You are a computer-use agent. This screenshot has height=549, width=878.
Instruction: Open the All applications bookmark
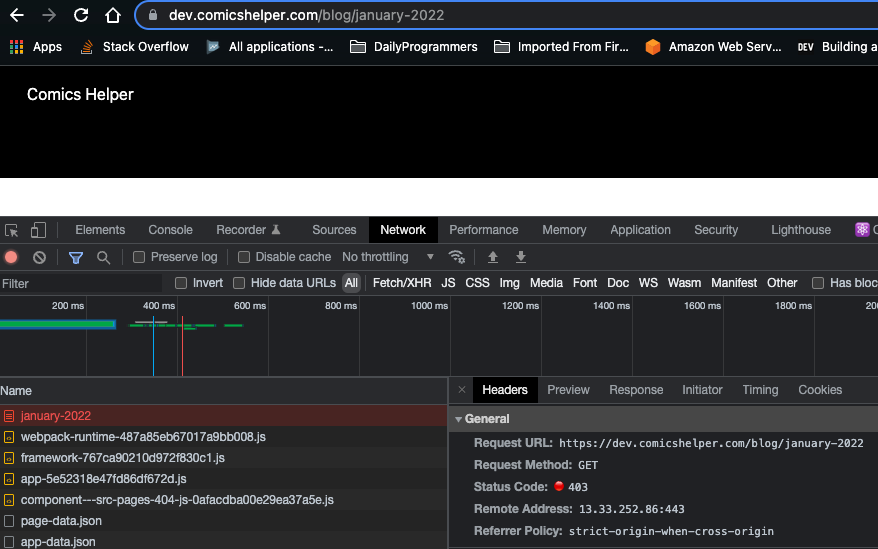270,47
